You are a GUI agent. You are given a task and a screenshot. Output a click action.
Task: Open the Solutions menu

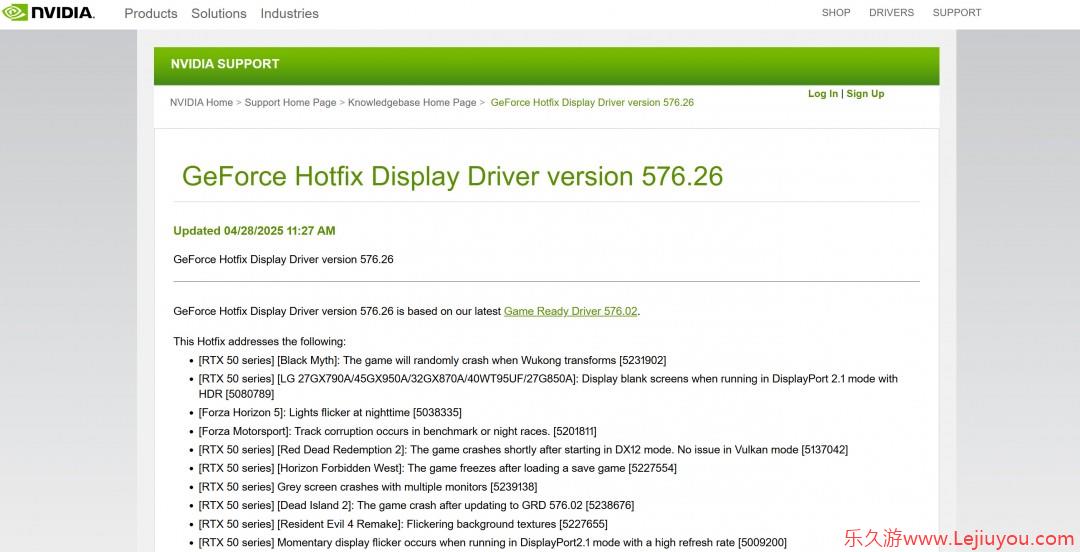pos(218,13)
